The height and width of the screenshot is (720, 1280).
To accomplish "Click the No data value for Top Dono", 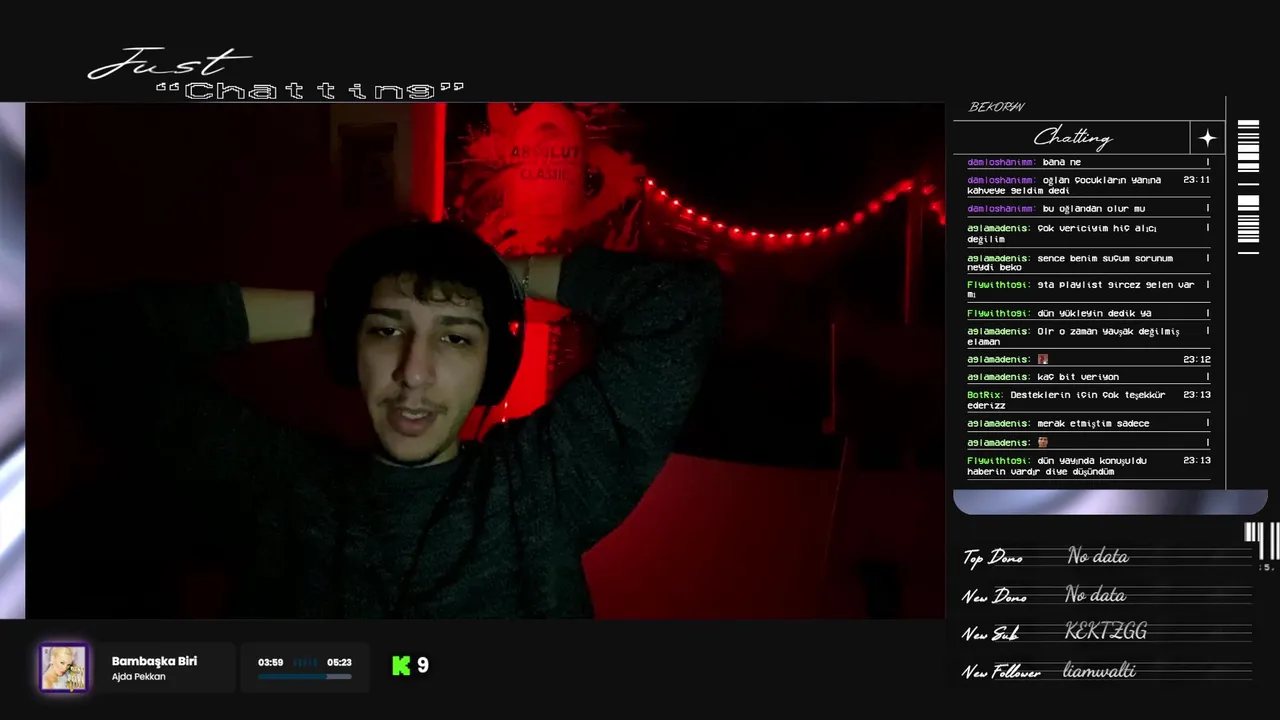I will pyautogui.click(x=1098, y=556).
